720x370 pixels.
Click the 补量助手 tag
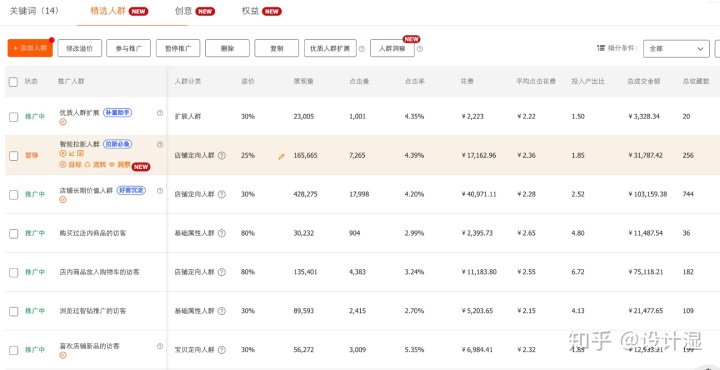coord(118,112)
